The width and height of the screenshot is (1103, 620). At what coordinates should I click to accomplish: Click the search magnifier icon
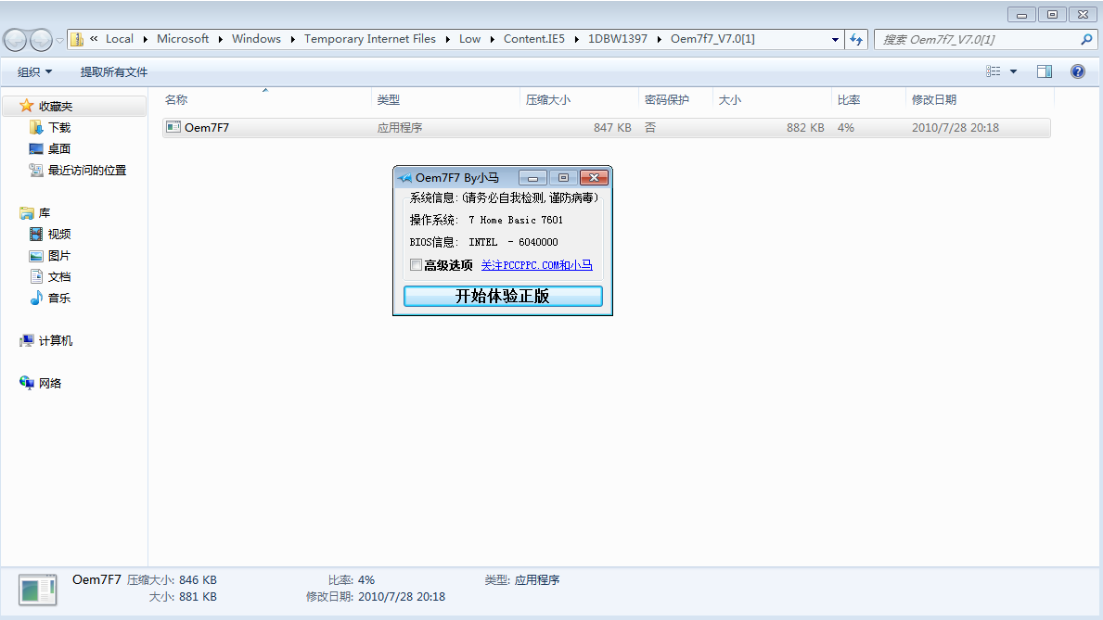(1087, 40)
